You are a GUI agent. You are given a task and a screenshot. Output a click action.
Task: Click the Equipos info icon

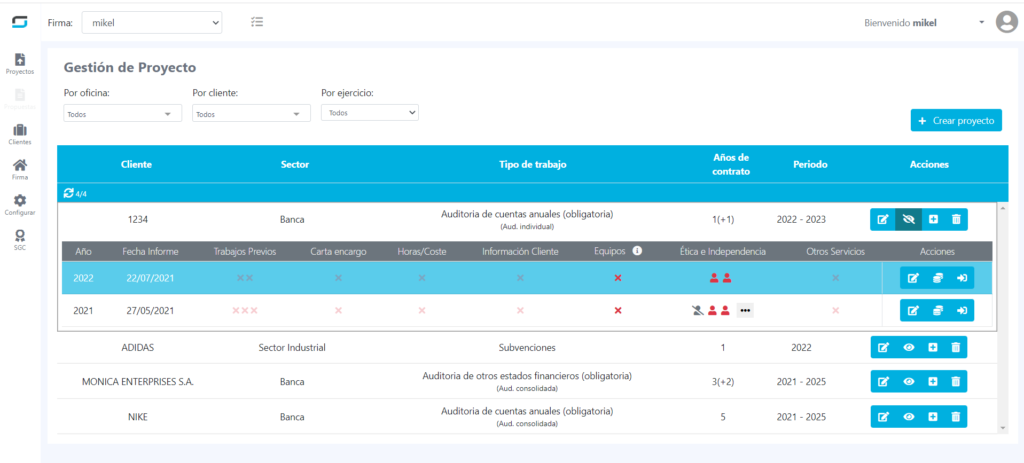point(637,251)
